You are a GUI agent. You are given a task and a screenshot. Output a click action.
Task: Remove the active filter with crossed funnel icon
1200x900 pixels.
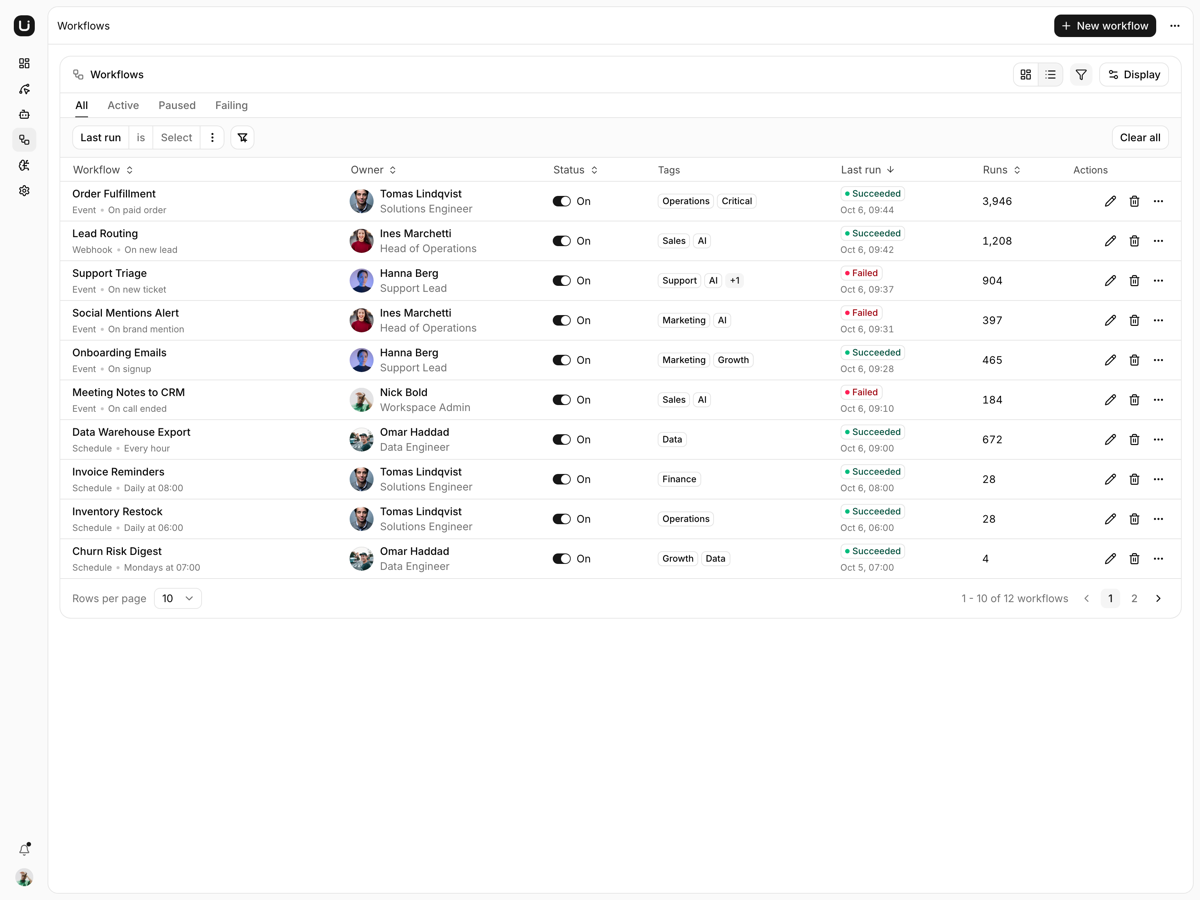coord(242,138)
